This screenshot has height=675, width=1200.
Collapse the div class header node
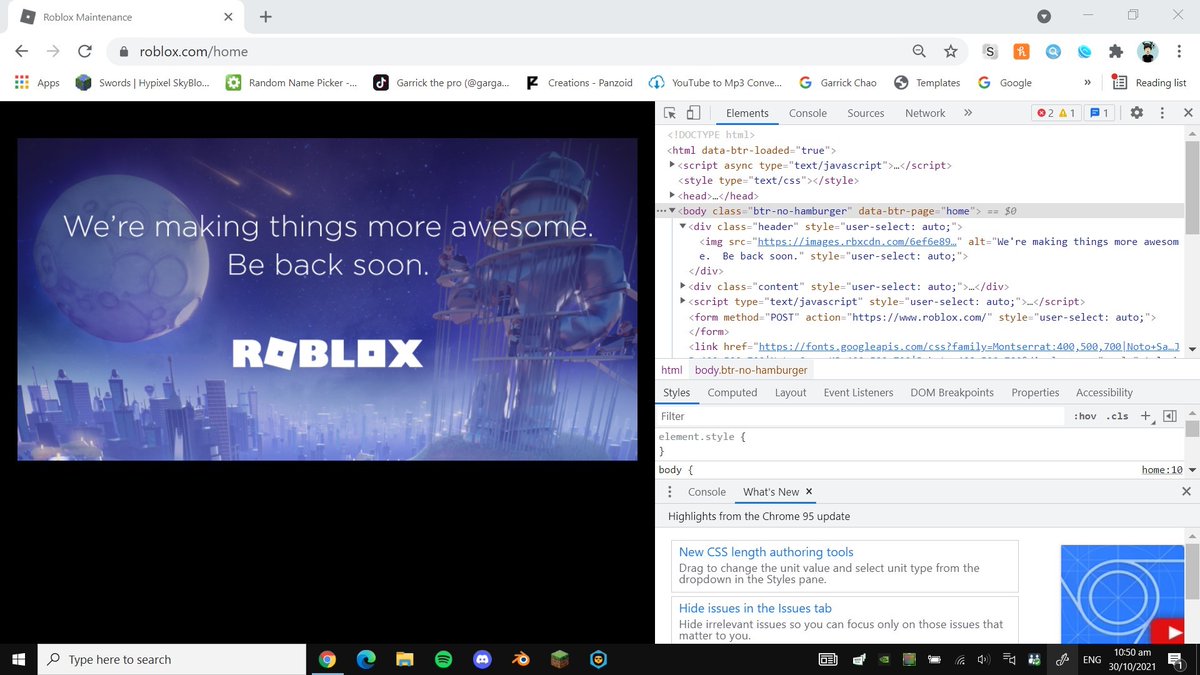[683, 226]
